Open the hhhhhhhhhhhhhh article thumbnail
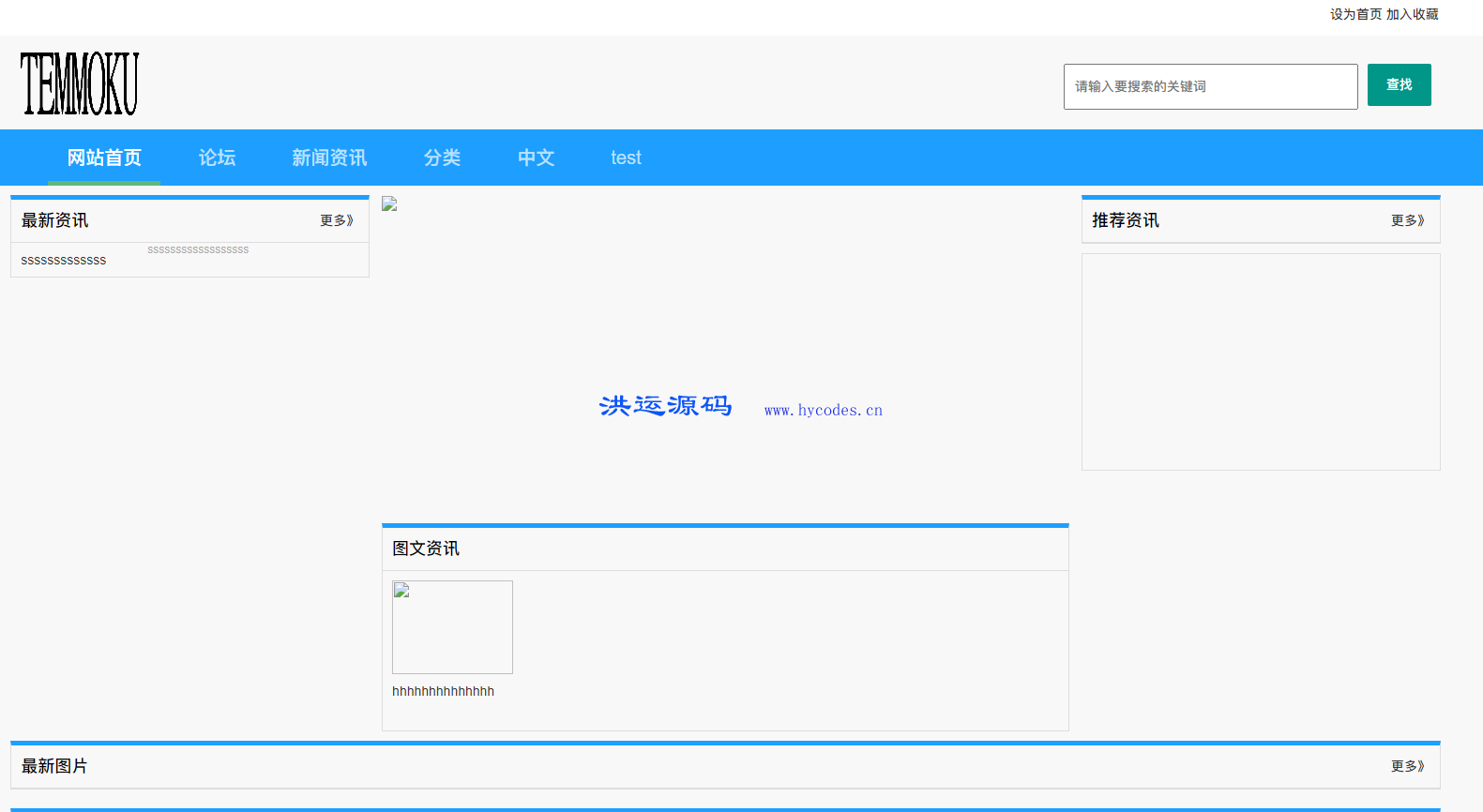 point(452,626)
